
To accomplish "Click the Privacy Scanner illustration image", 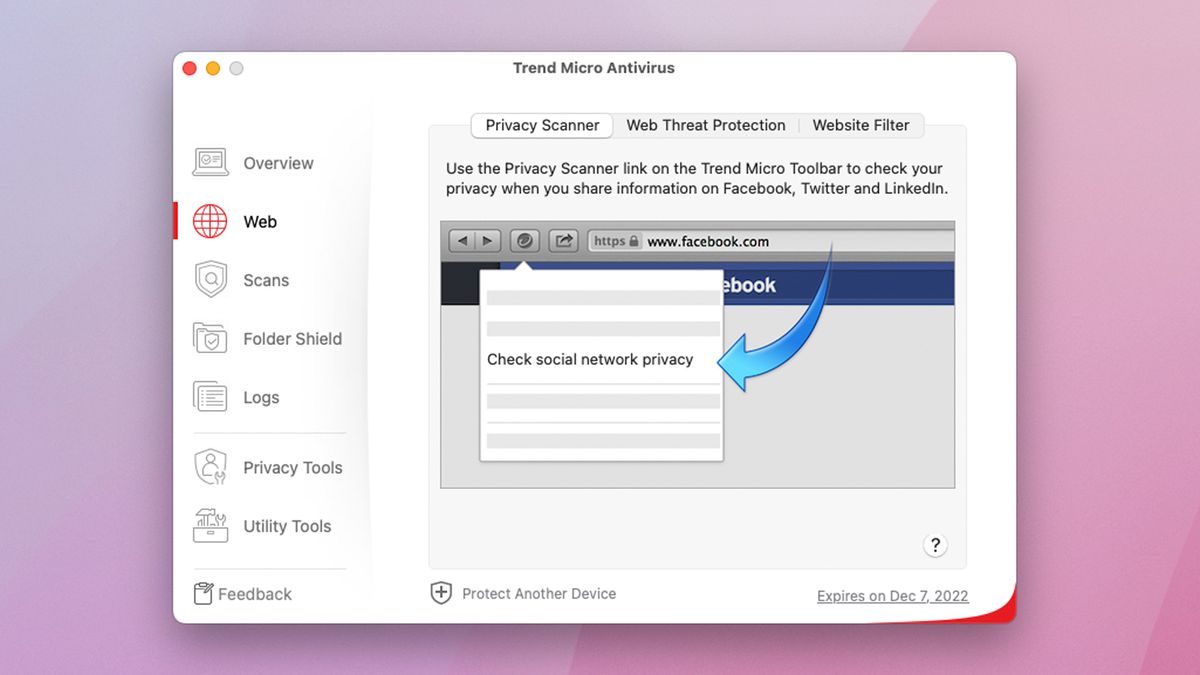I will (x=698, y=355).
